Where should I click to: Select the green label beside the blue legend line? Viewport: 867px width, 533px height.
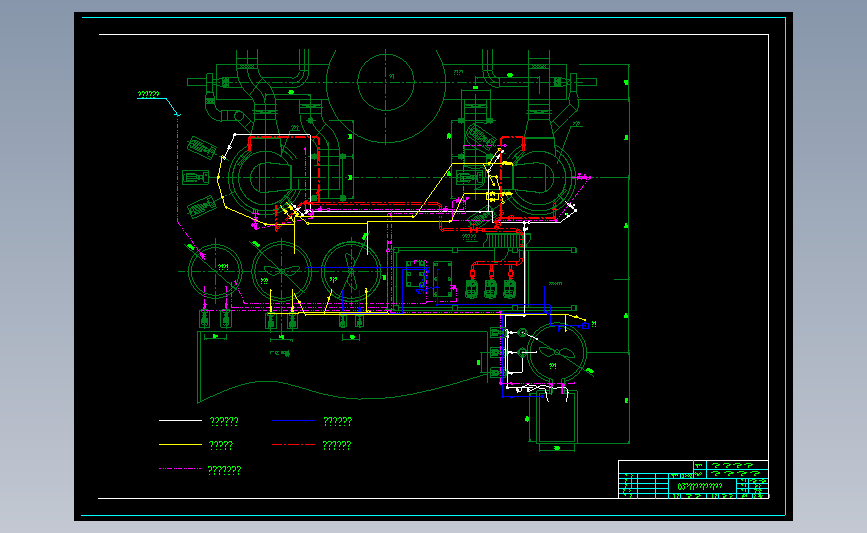(337, 421)
